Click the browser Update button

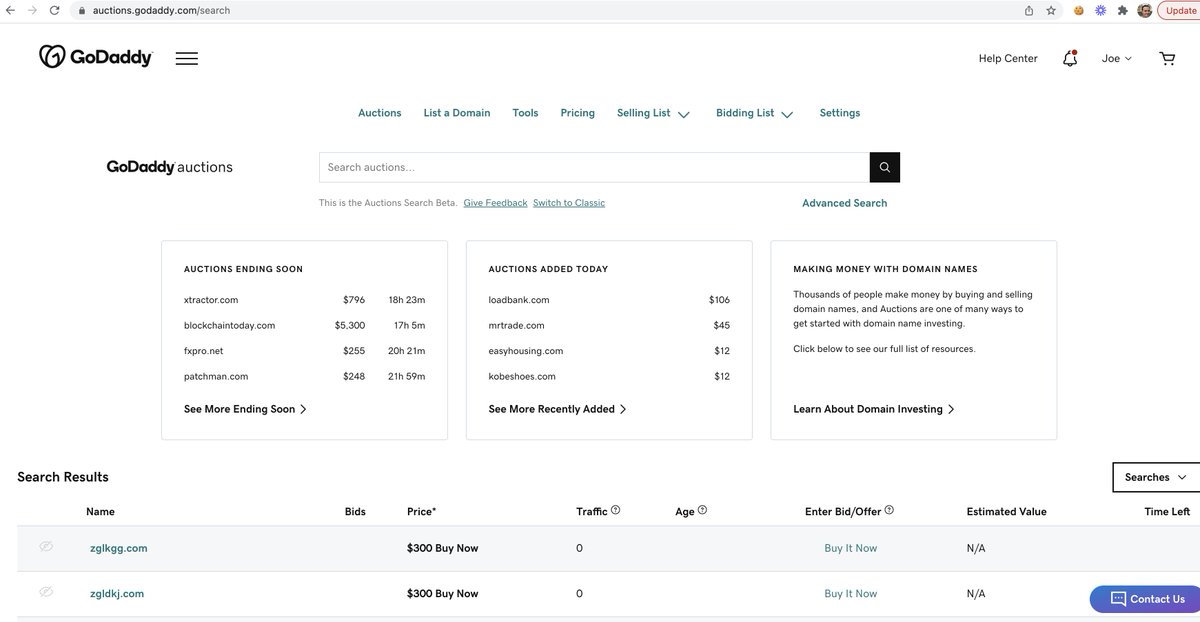[1180, 10]
